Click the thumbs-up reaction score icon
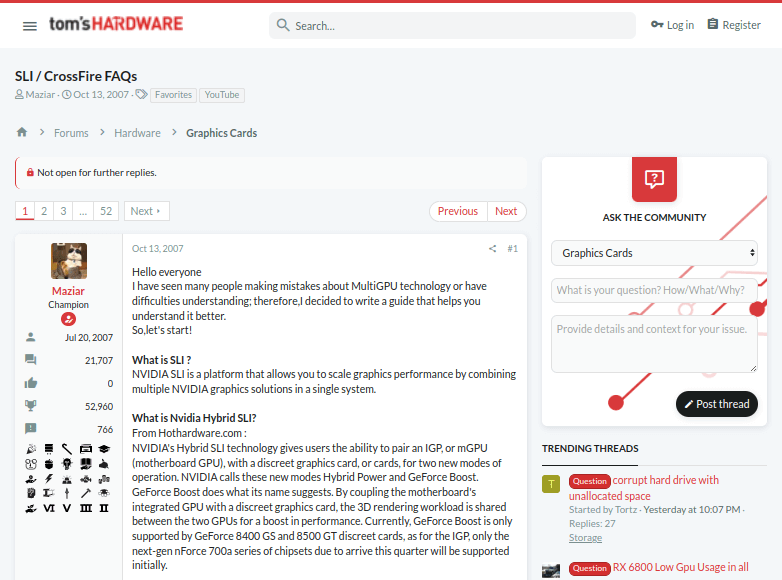 pos(30,383)
